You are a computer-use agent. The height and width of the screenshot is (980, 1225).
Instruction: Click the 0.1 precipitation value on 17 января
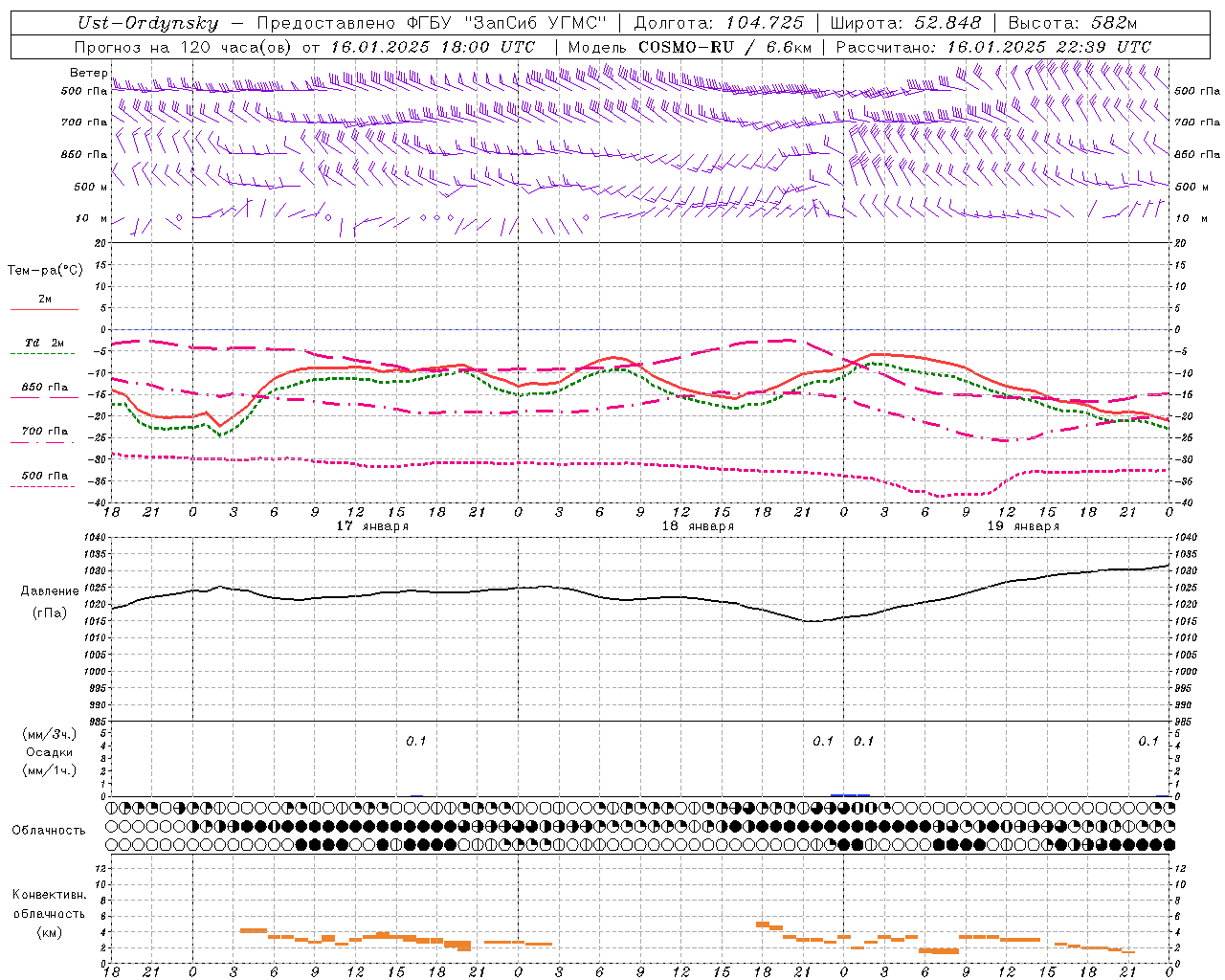pos(415,741)
